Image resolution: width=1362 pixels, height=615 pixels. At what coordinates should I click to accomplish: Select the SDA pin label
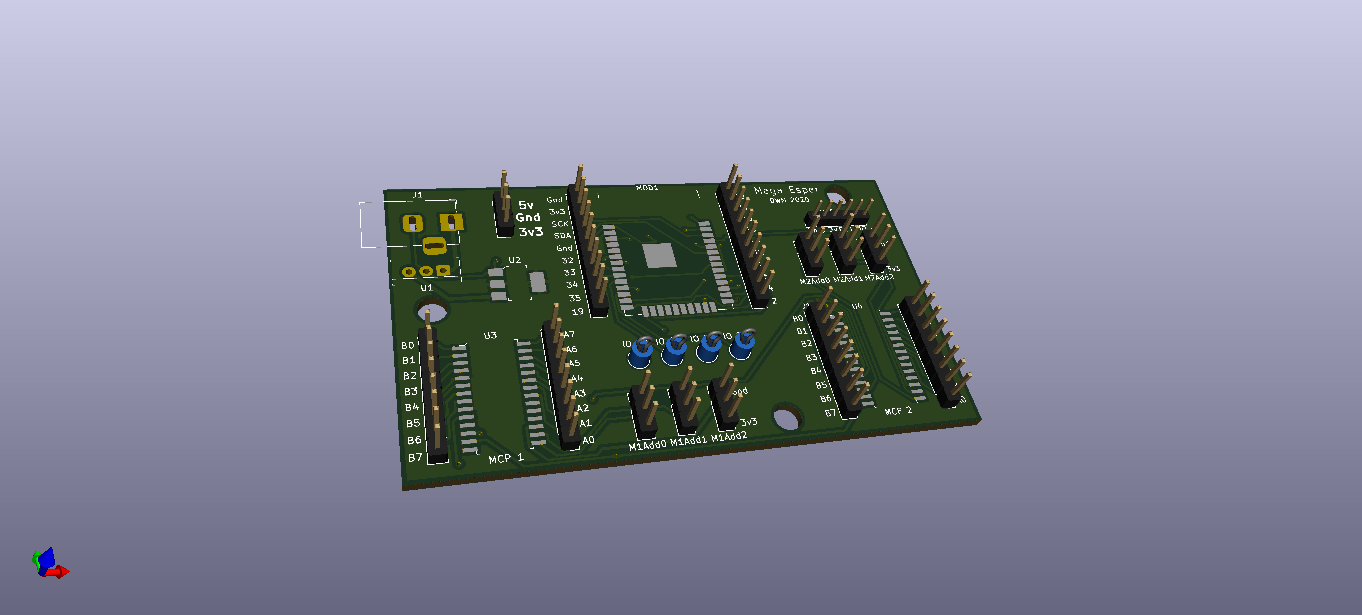point(562,236)
